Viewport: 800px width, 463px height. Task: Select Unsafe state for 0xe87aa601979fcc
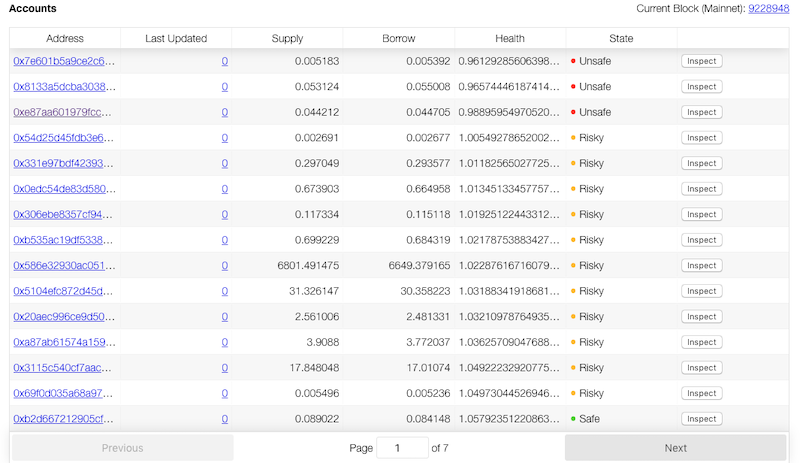(591, 112)
